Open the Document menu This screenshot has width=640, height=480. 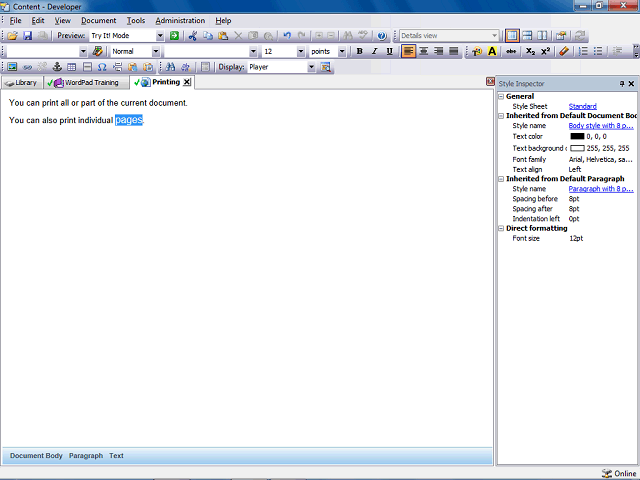(x=98, y=20)
